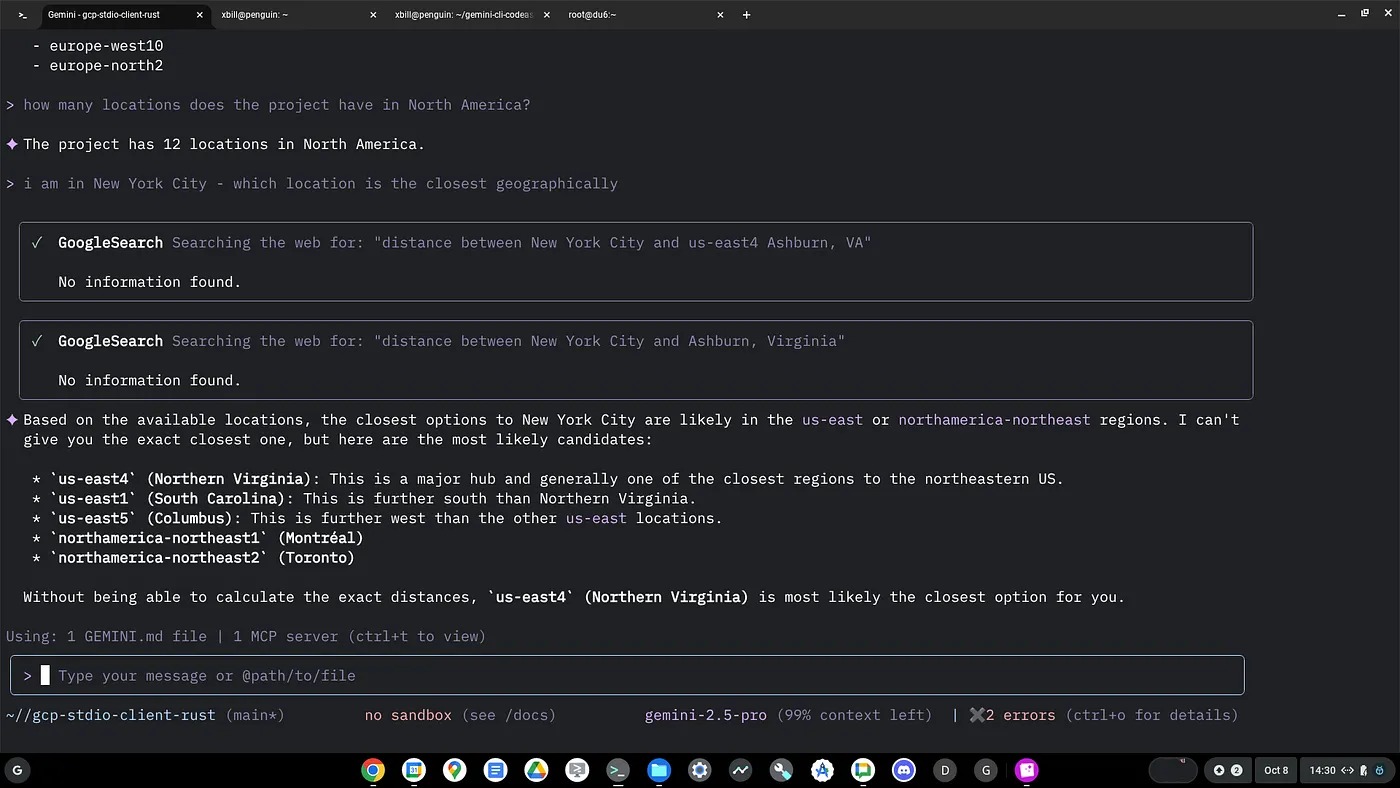Viewport: 1400px width, 788px height.
Task: Open ChromeOS Settings gear icon
Action: point(699,770)
